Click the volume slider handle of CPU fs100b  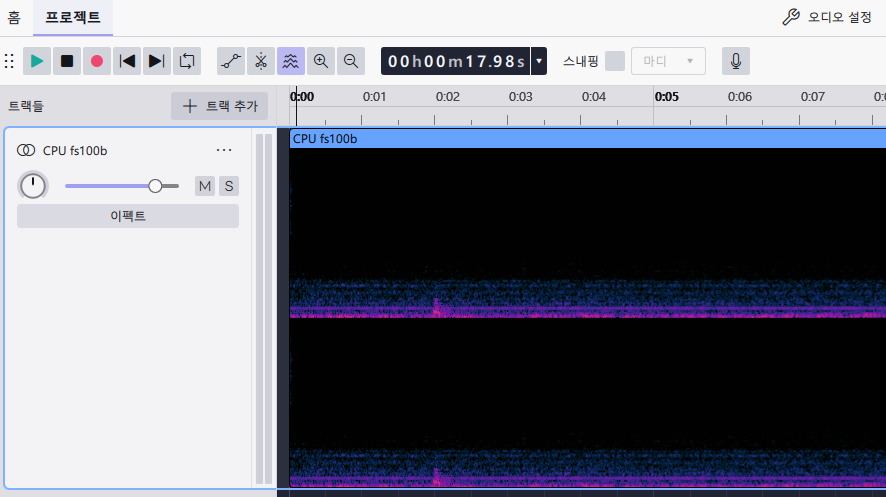(x=155, y=186)
